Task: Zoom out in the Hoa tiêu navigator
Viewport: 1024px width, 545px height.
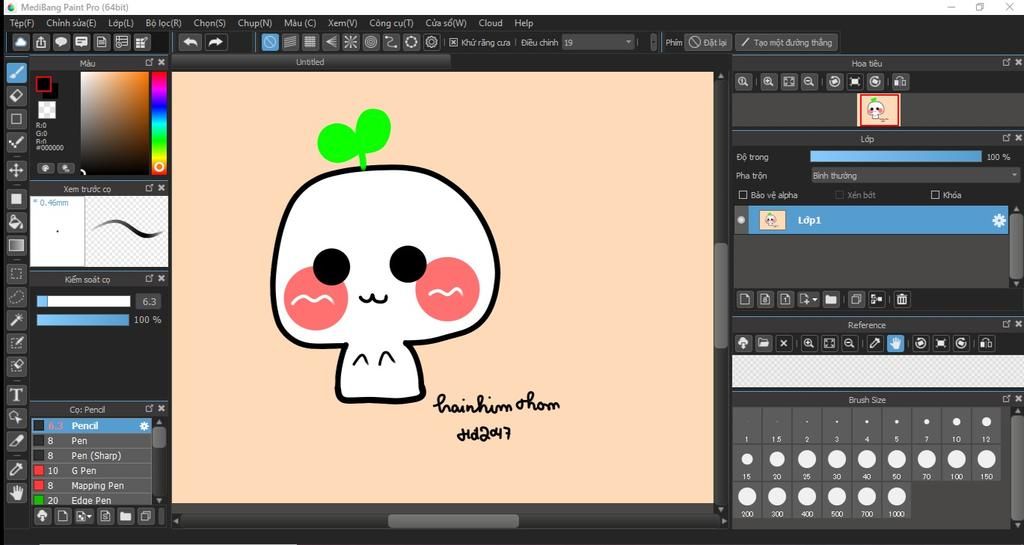Action: pos(808,82)
